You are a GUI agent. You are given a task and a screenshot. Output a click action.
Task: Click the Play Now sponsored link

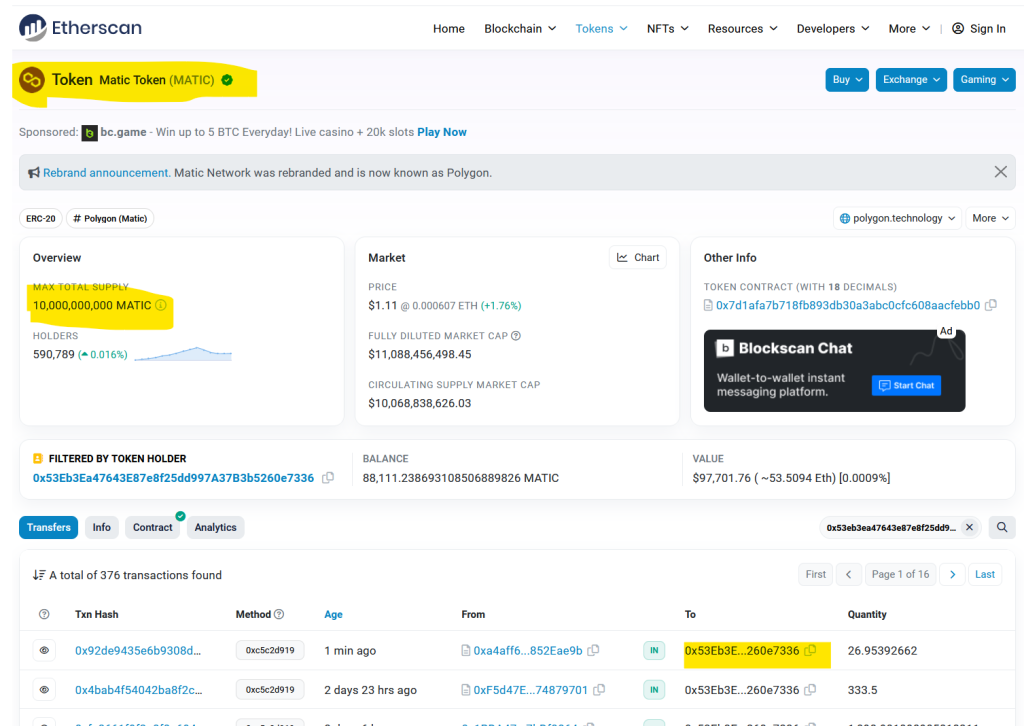[x=442, y=132]
